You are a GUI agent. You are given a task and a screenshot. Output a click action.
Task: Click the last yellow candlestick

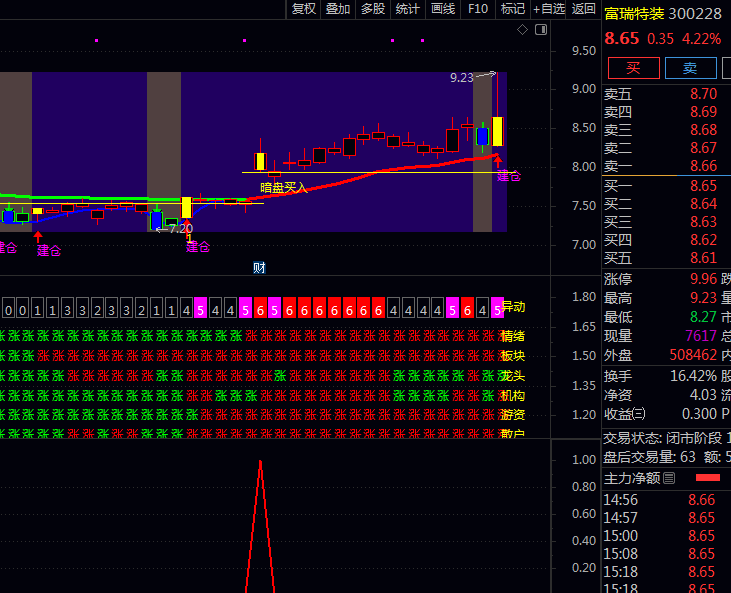[x=497, y=131]
